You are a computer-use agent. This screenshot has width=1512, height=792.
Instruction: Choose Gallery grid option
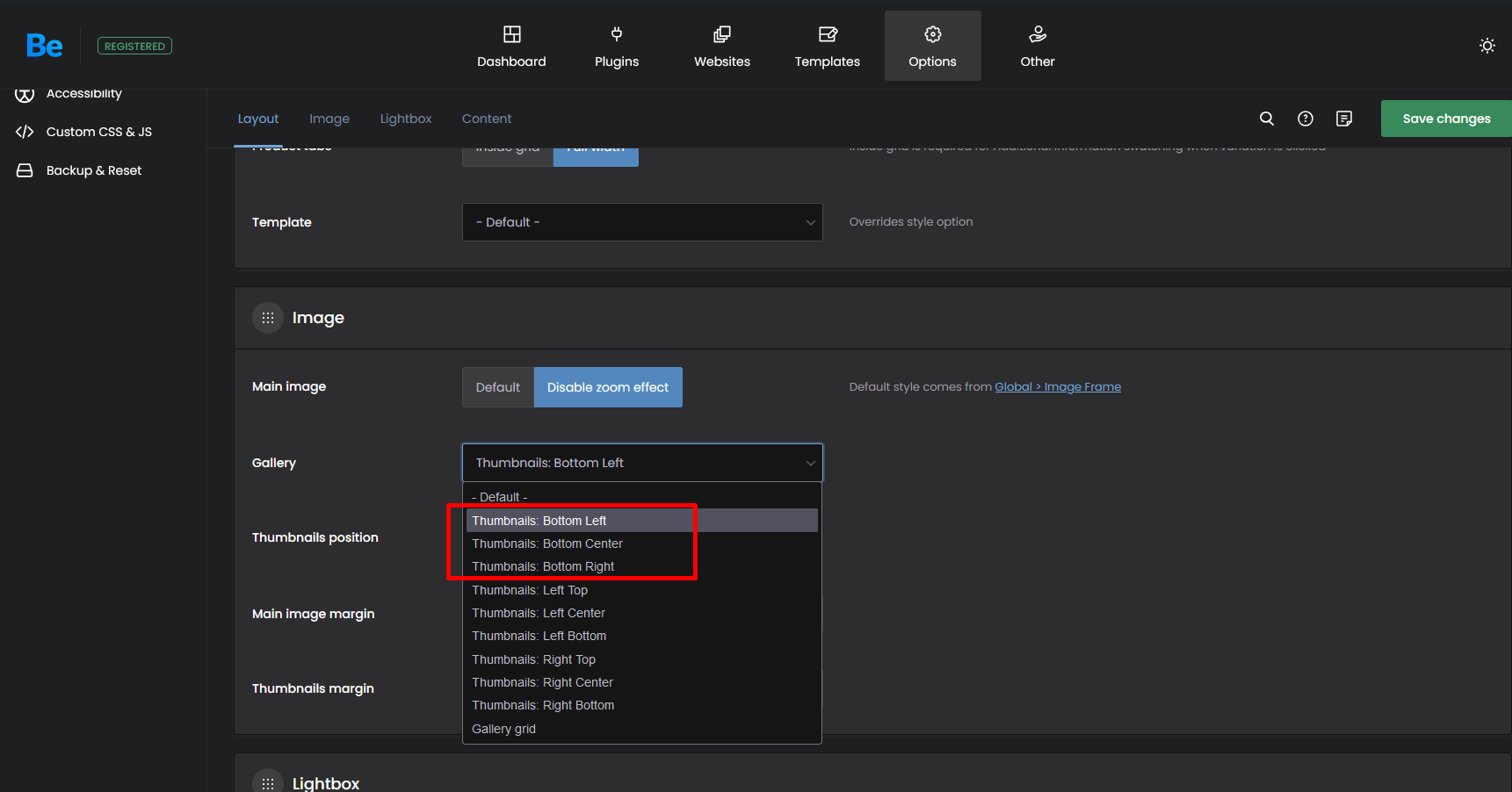click(x=642, y=729)
